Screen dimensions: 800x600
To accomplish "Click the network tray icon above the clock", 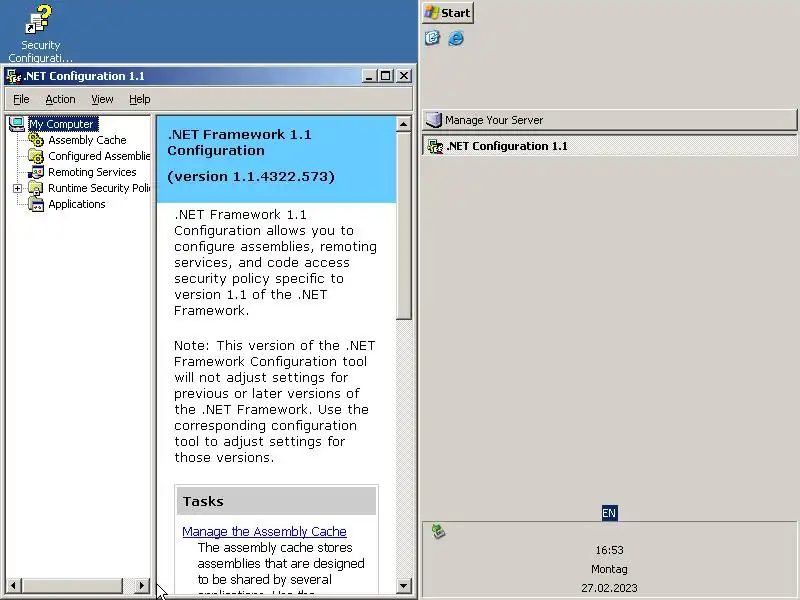I will point(438,531).
